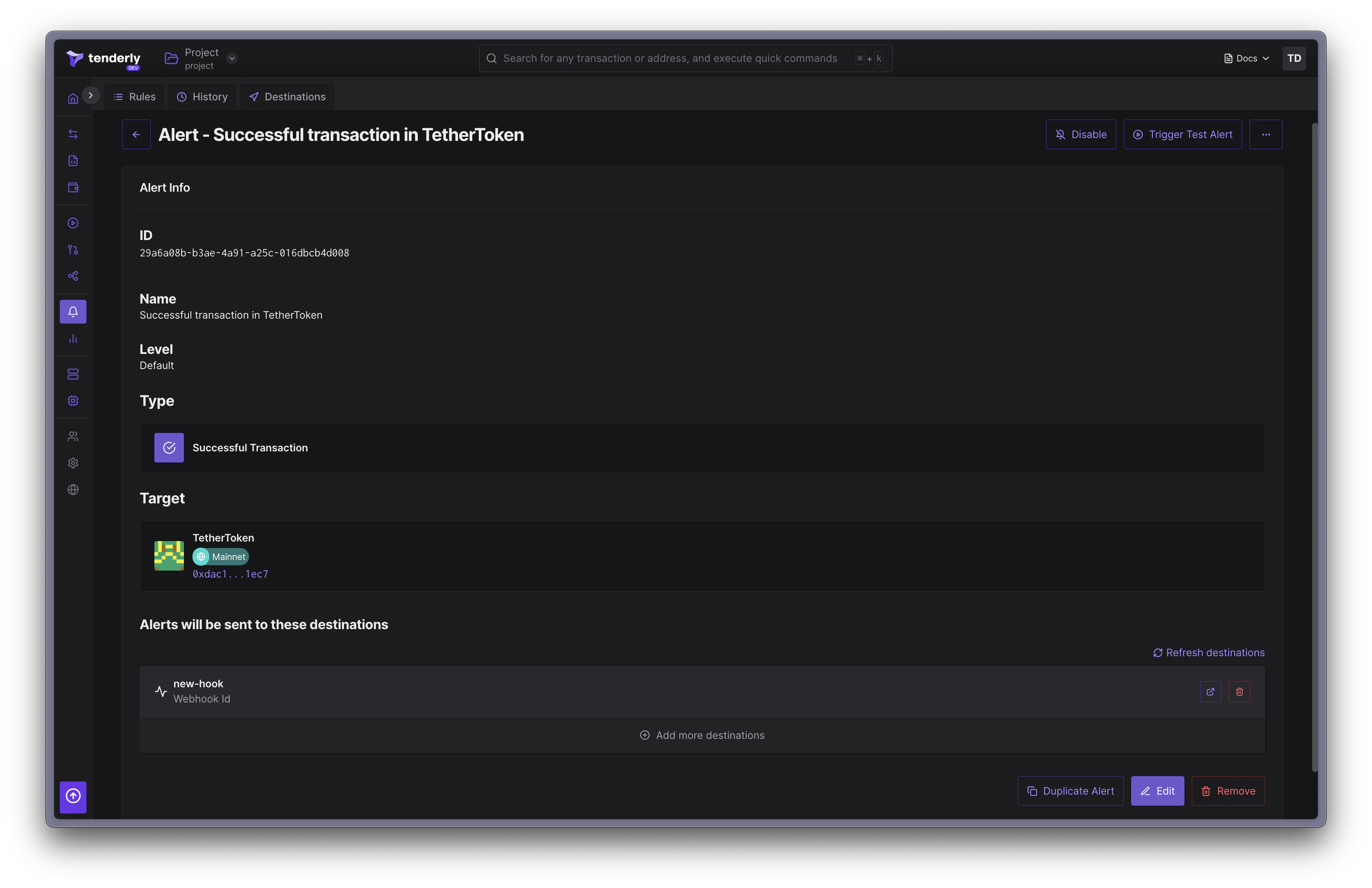Remove the alert
Screen dimensions: 1372x888
click(x=1229, y=791)
